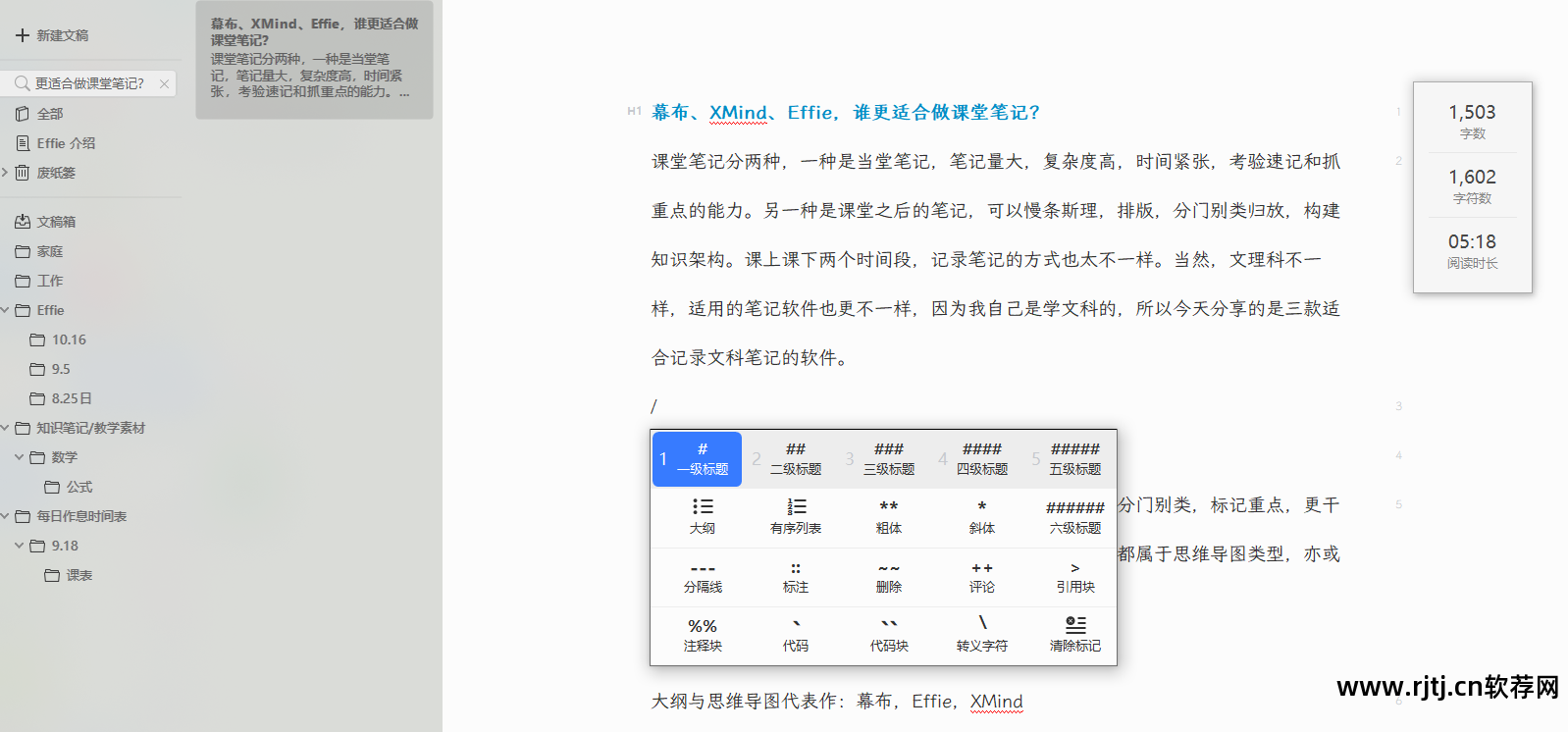Choose ###### 六级标题 in the slash menu
The image size is (1568, 732).
1074,517
